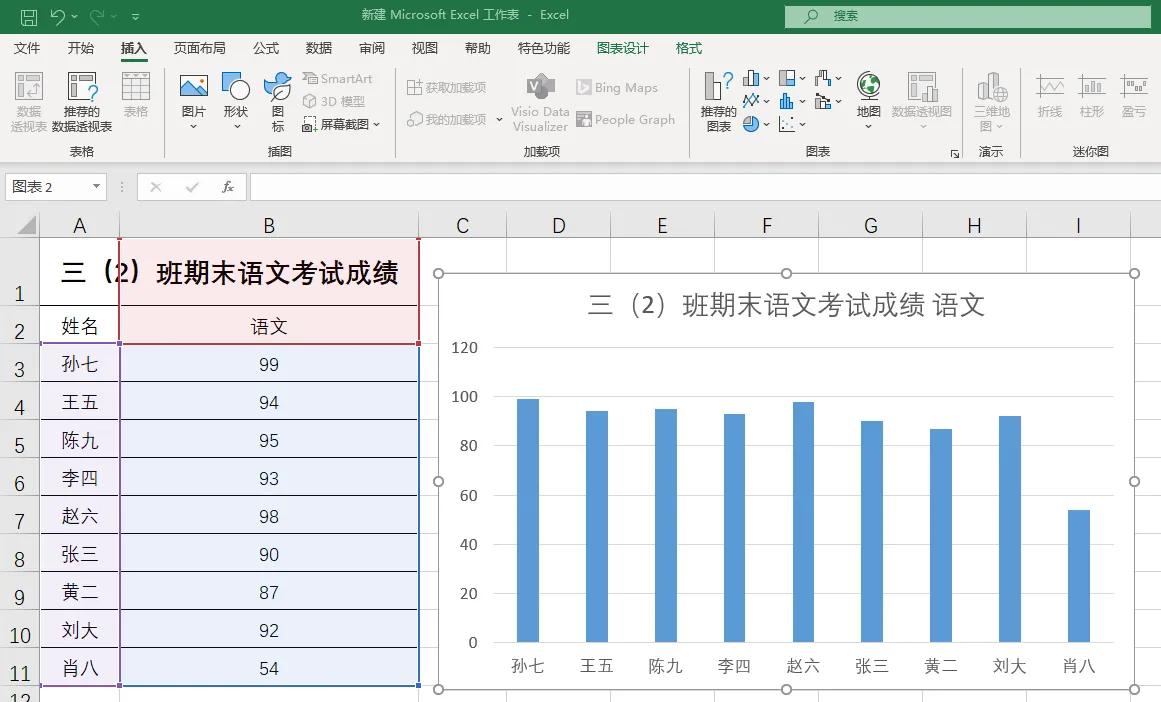
Task: Insert a People Graph add-in
Action: click(627, 119)
